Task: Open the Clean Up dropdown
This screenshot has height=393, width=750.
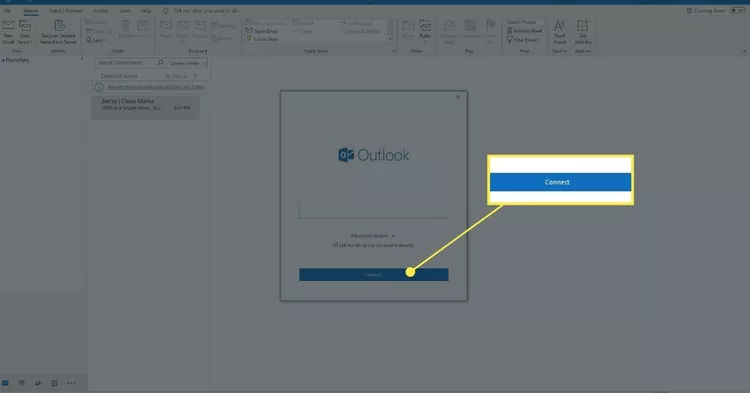Action: coord(100,31)
